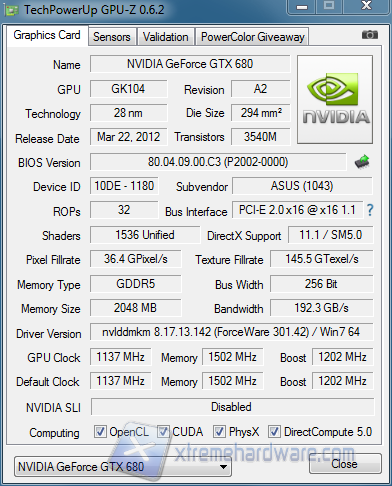
Task: Click the Subvendor field ASUS (1043)
Action: (302, 186)
